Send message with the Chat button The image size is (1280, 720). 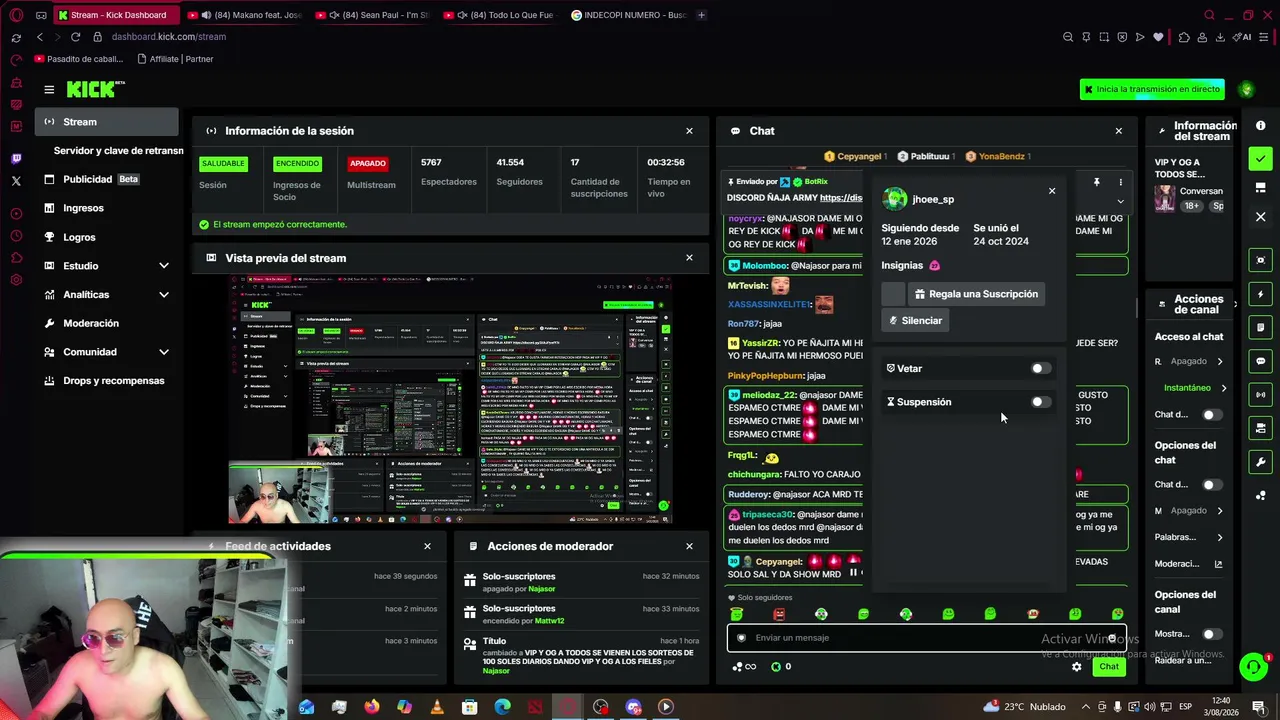[1109, 667]
